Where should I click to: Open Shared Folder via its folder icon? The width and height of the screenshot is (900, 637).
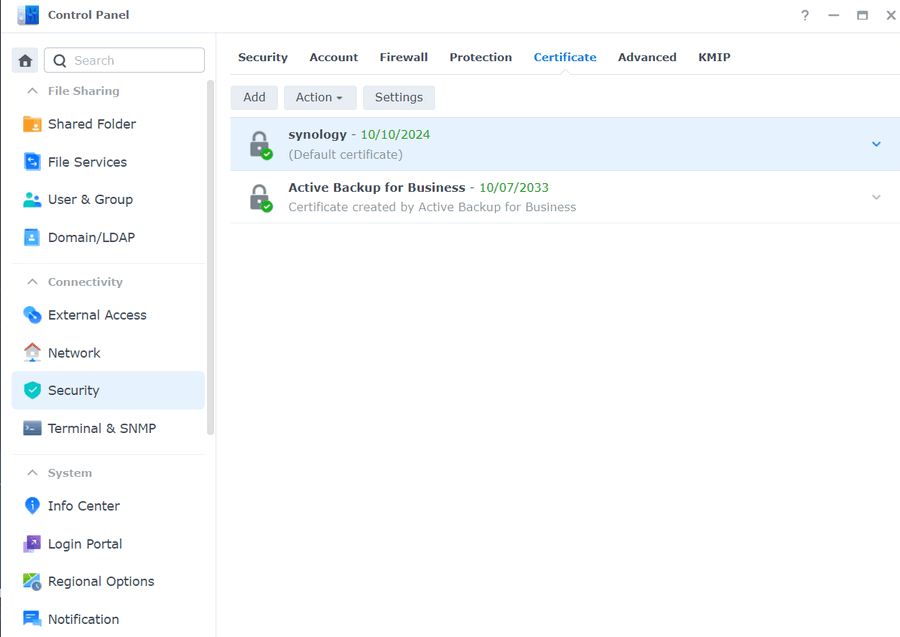(x=32, y=124)
